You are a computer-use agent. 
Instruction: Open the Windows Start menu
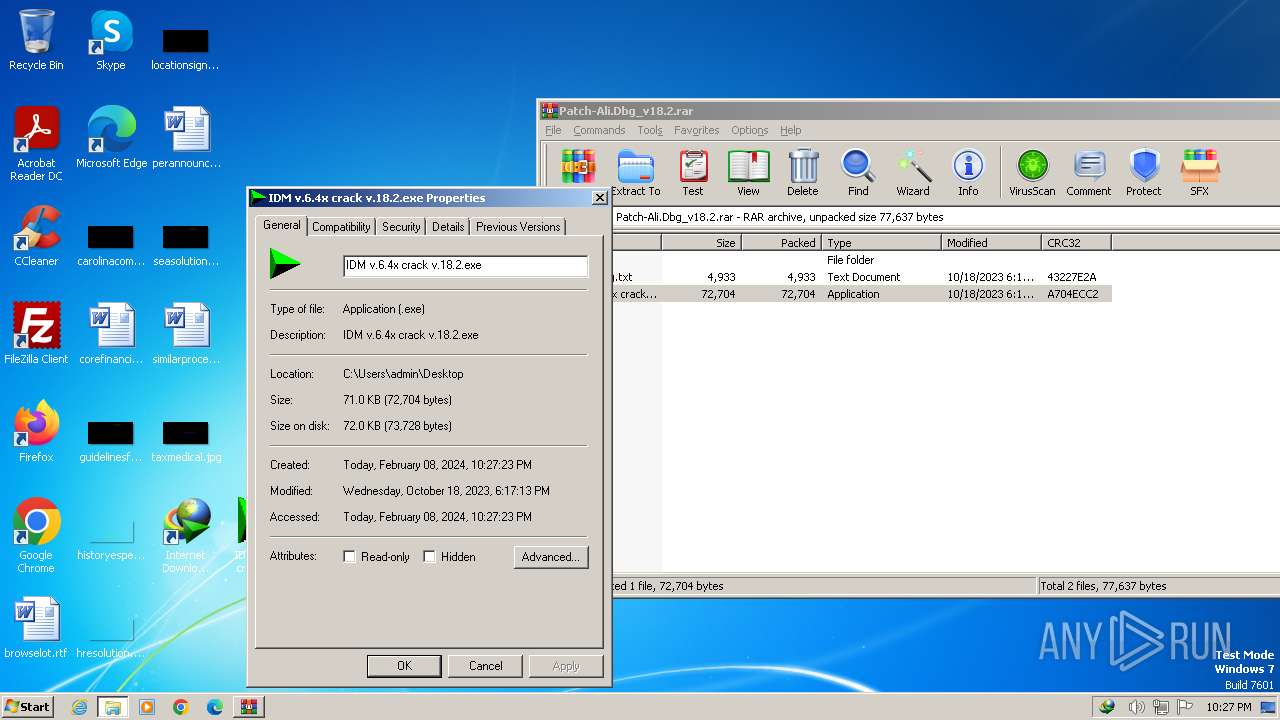coord(27,706)
